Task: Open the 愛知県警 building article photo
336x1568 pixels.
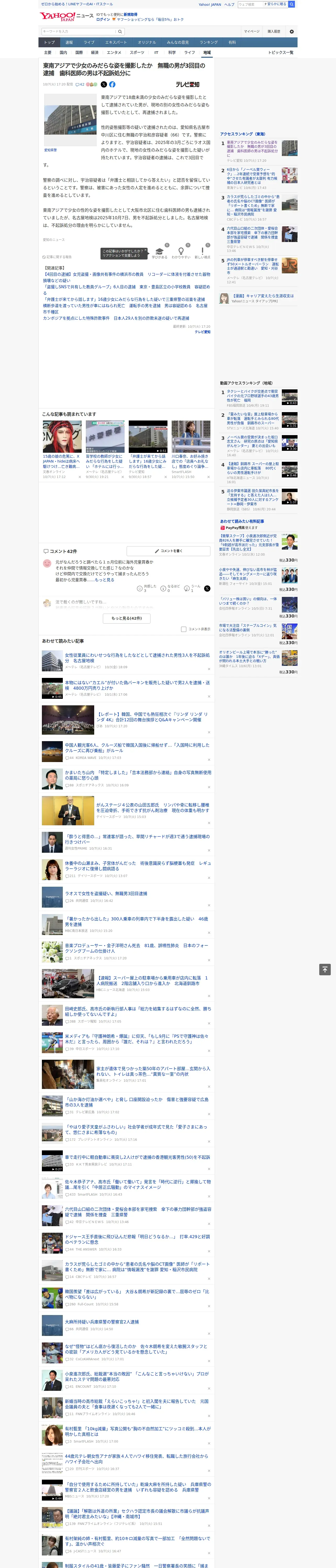Action: (x=70, y=120)
